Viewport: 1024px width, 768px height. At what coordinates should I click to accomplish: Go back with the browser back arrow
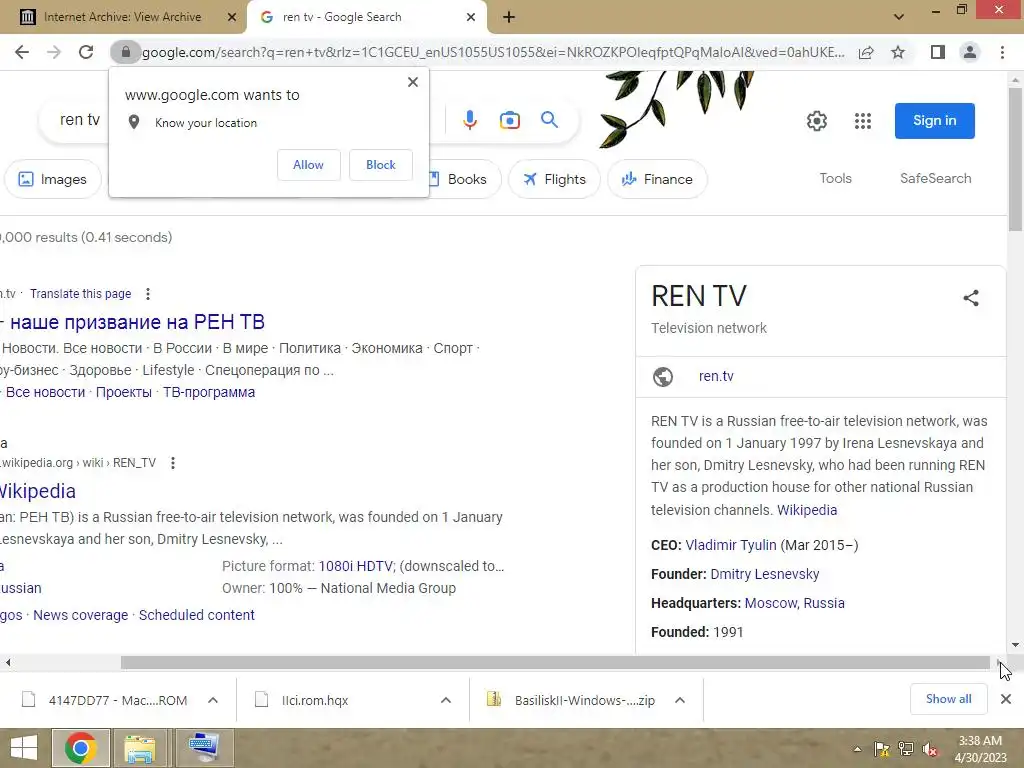point(22,52)
